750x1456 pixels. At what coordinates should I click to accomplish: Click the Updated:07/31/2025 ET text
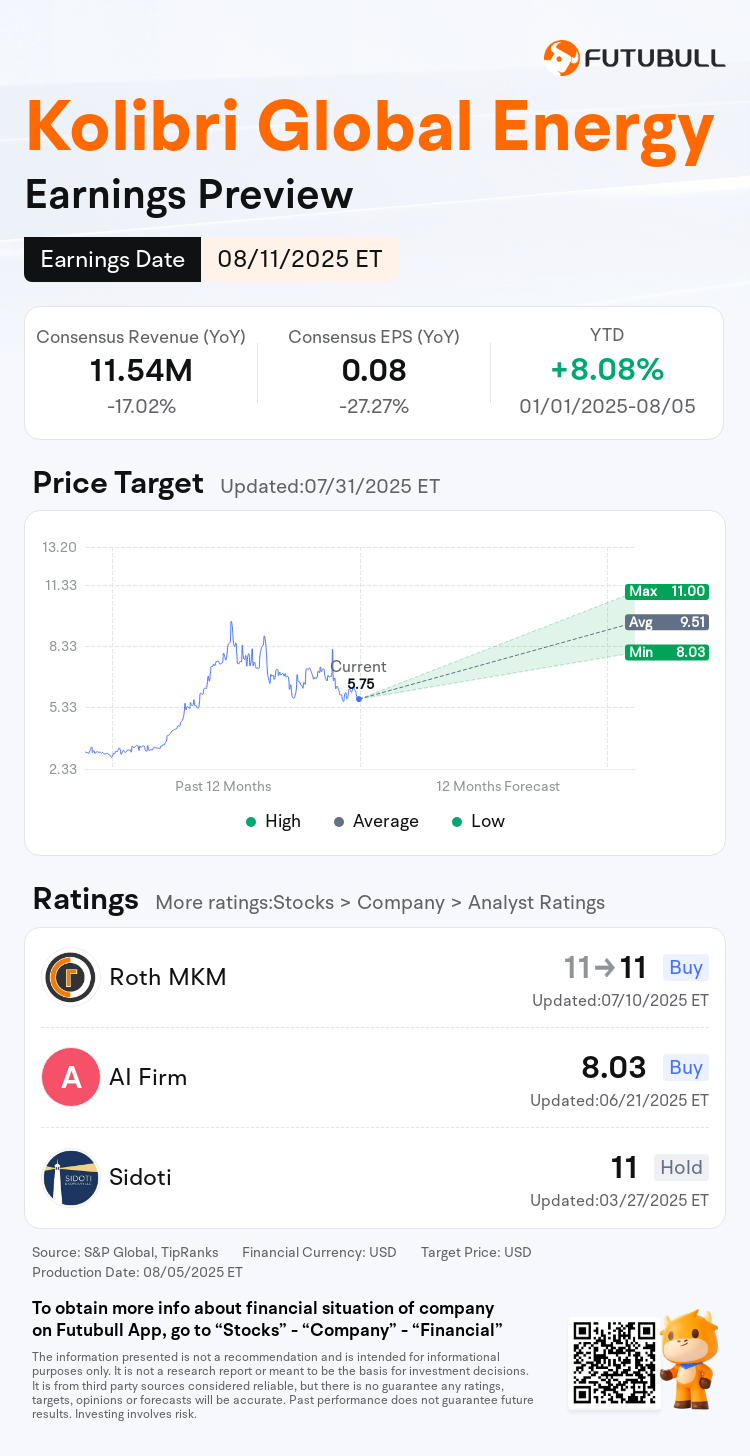[330, 487]
